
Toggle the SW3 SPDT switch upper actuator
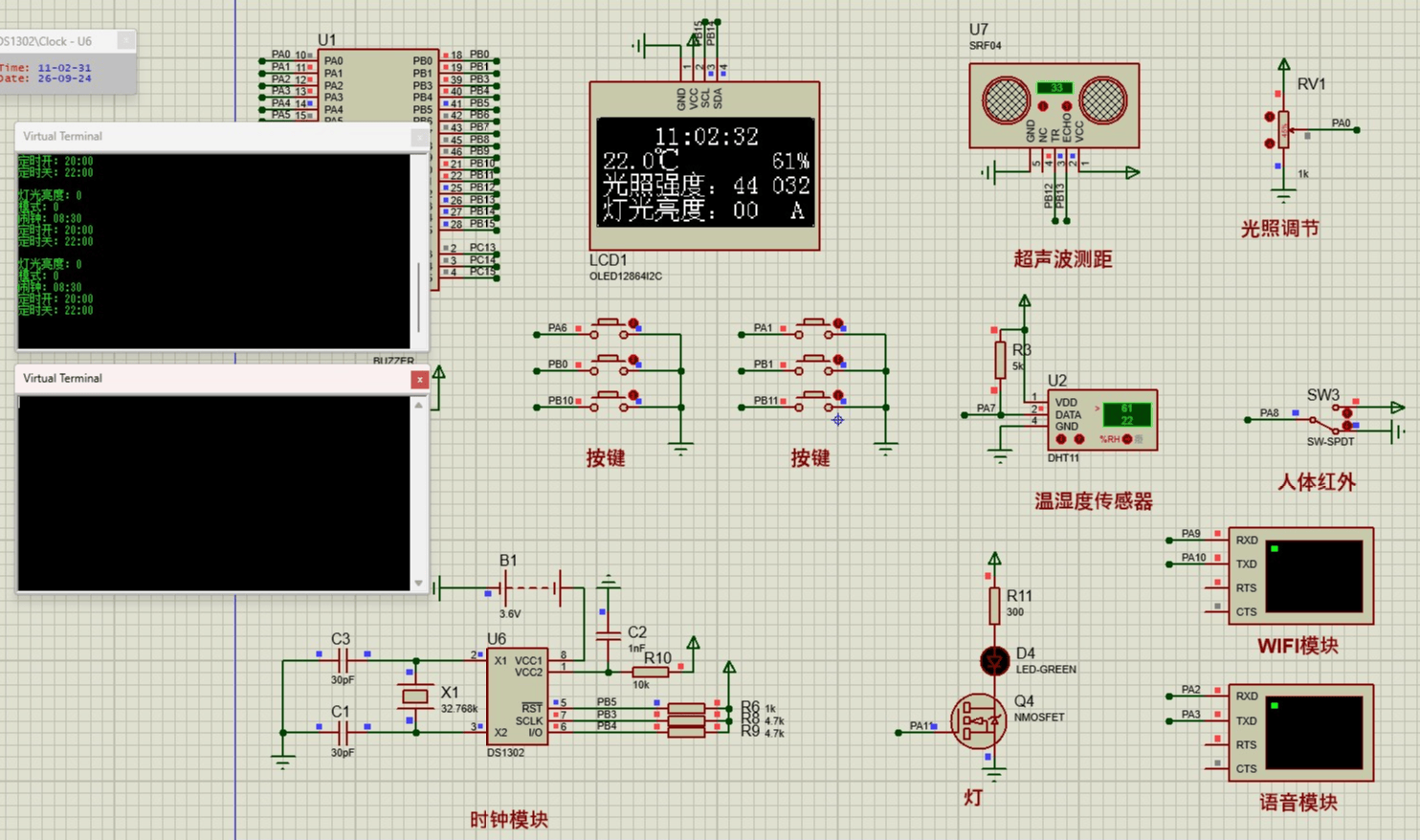point(1347,413)
